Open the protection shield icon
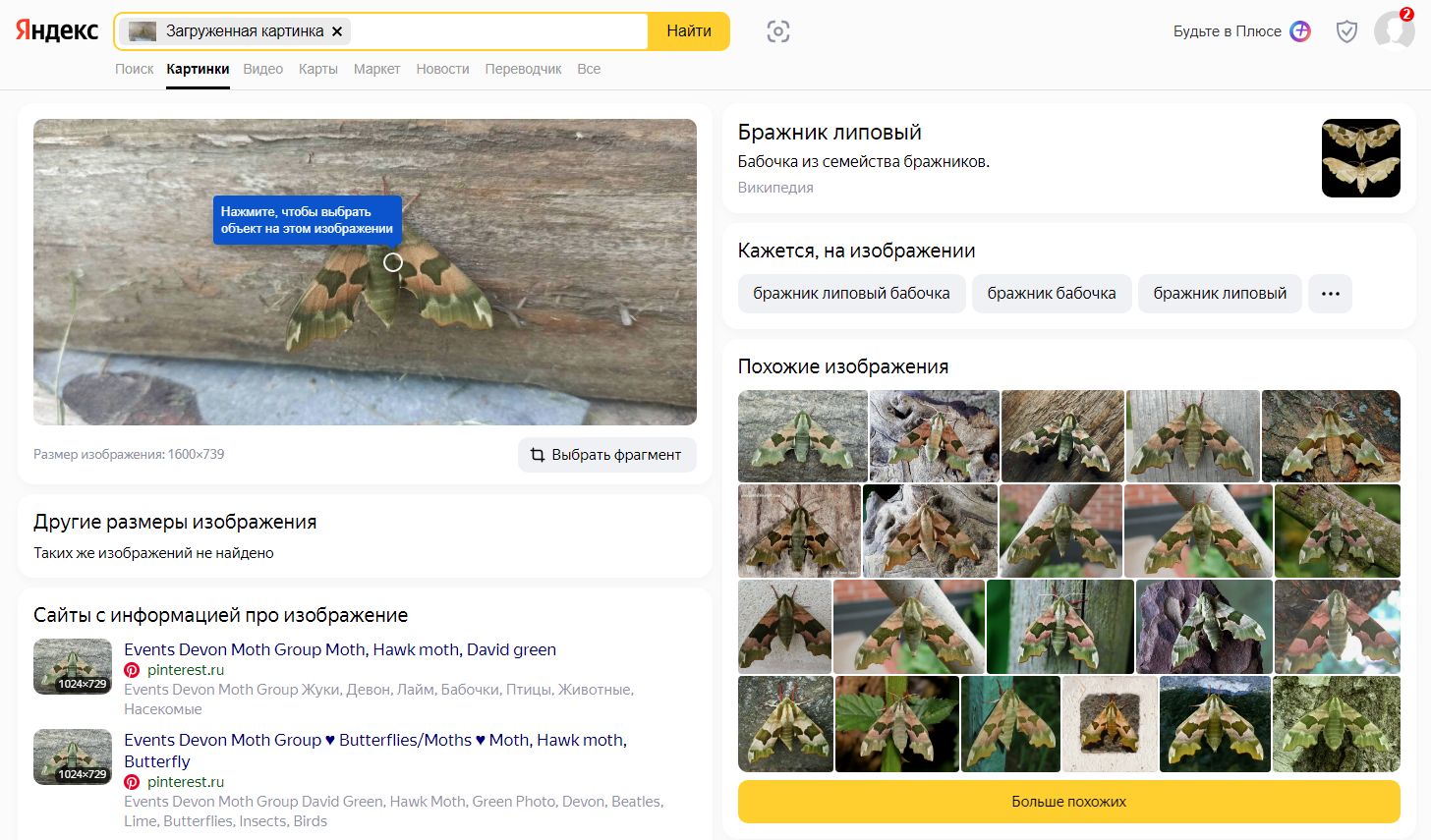 1346,31
